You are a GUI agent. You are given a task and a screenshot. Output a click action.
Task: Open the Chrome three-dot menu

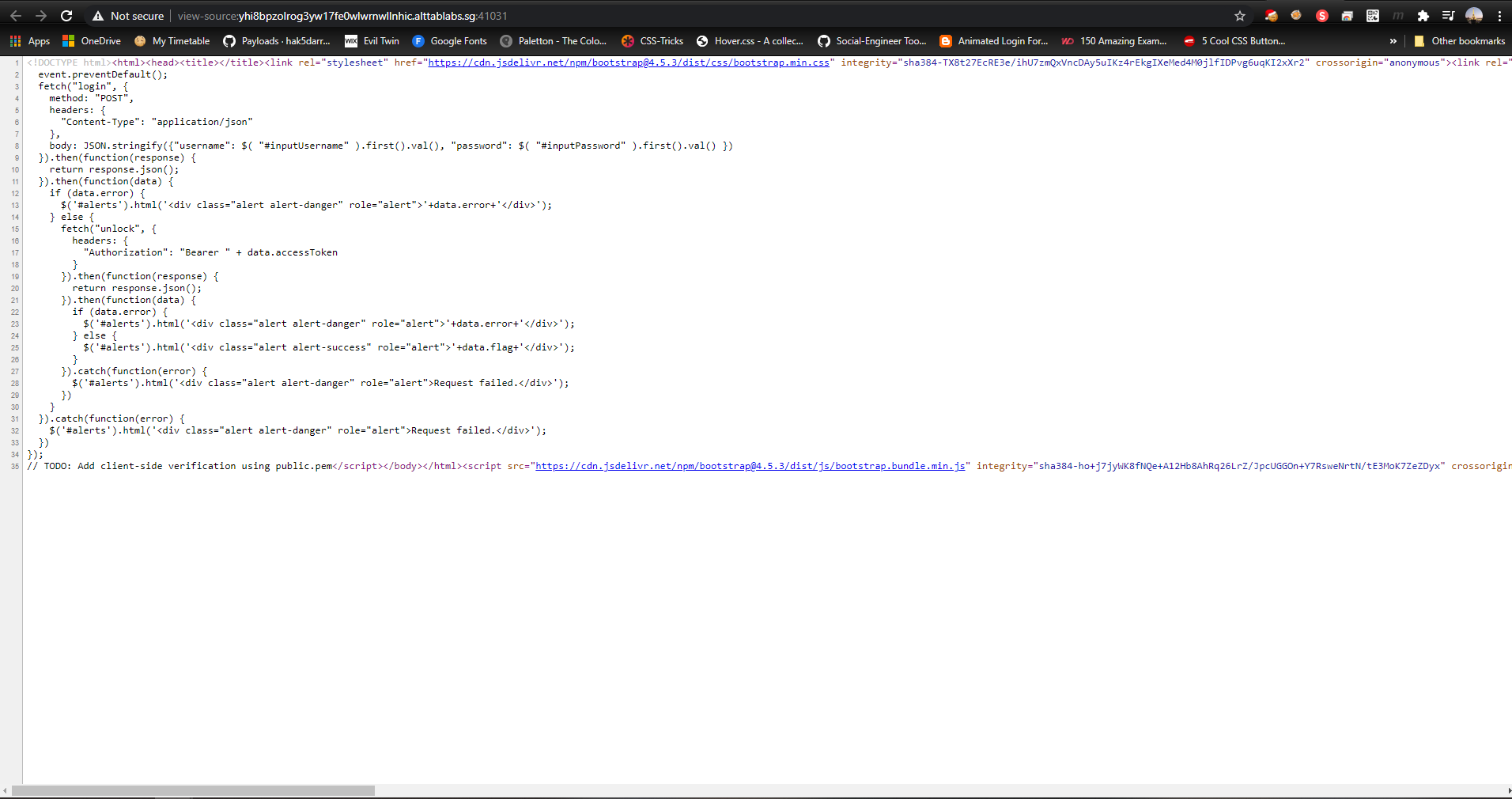pos(1499,16)
